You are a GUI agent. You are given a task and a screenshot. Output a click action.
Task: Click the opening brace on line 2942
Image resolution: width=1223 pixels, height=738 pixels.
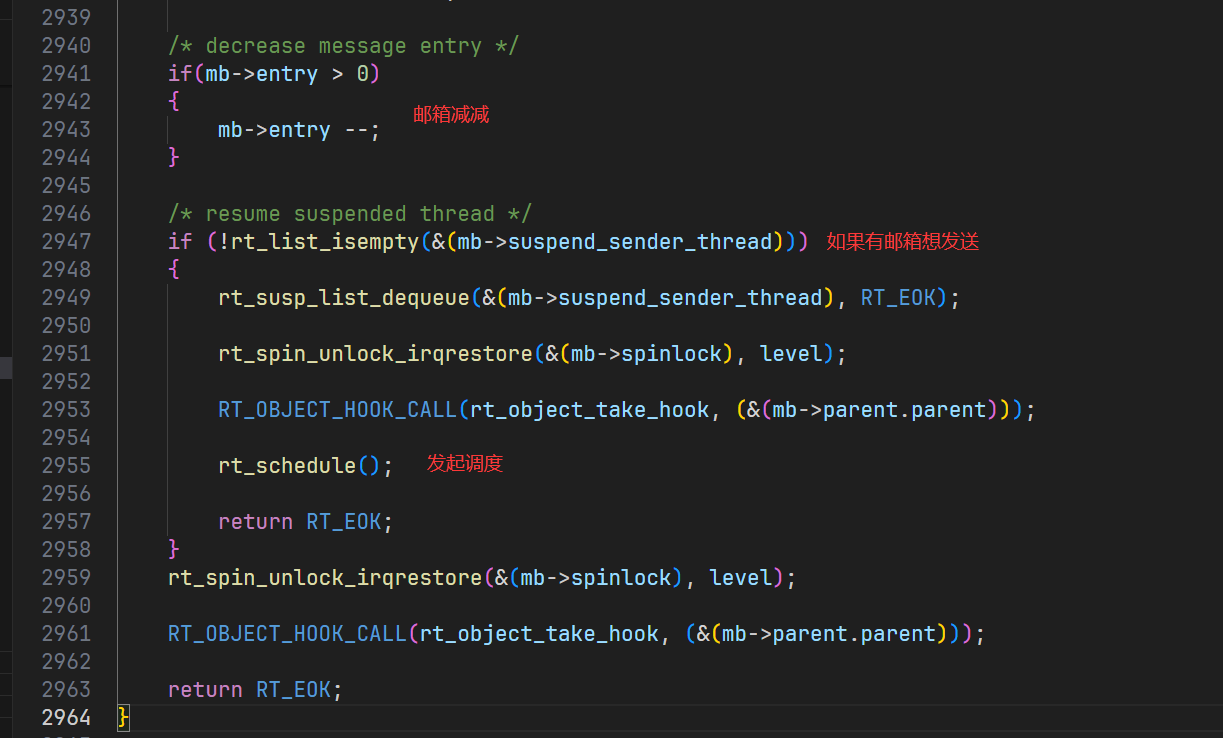(174, 102)
